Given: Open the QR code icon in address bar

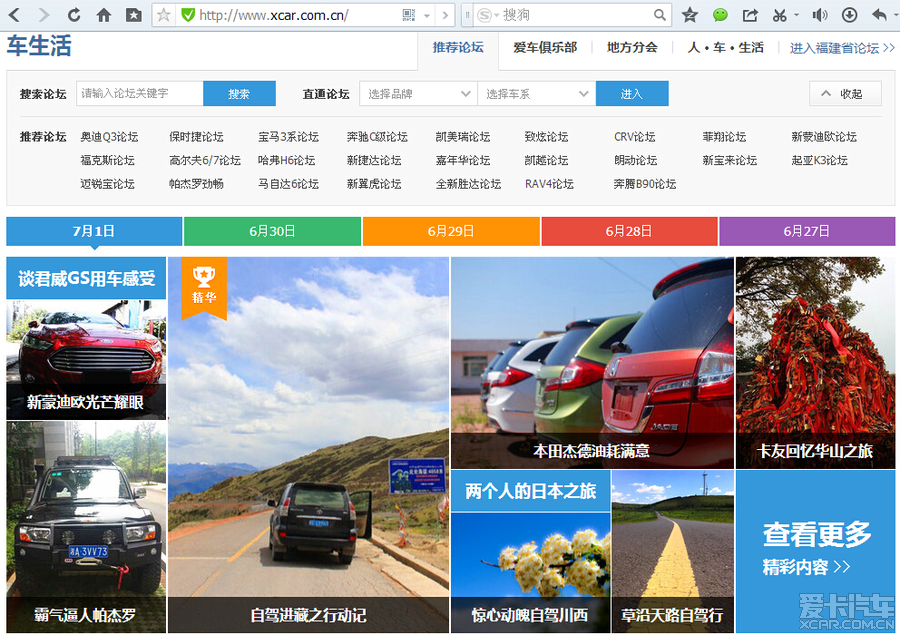Looking at the screenshot, I should [x=409, y=15].
